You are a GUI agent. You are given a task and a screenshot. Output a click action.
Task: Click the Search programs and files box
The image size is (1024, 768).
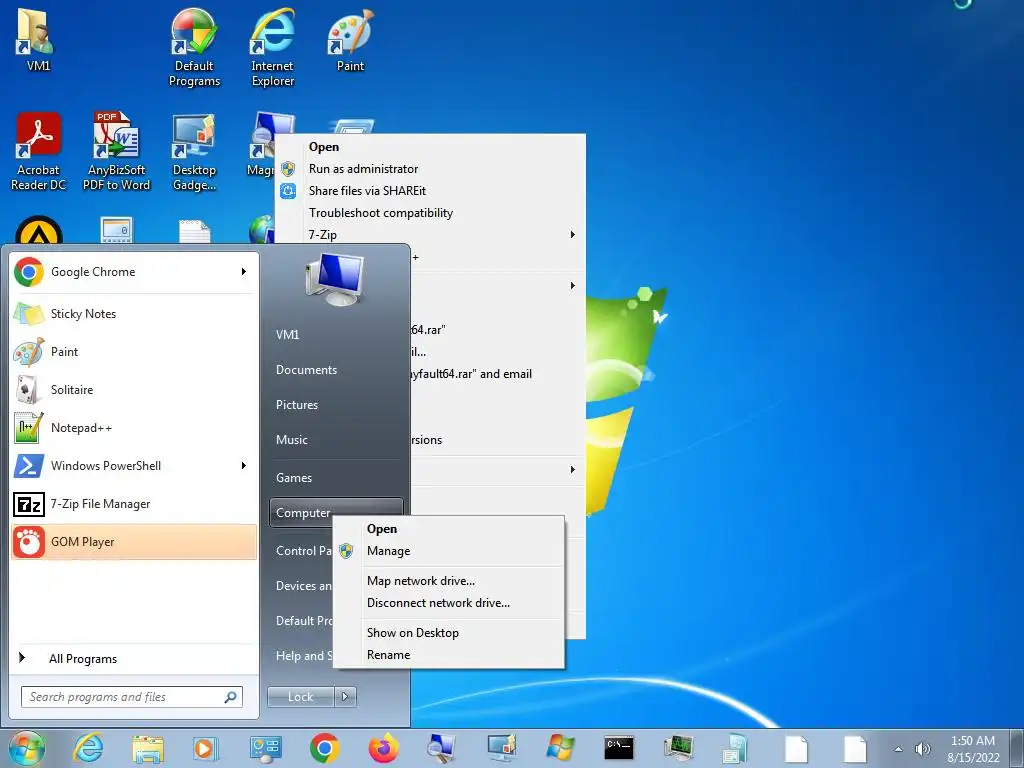pyautogui.click(x=131, y=697)
